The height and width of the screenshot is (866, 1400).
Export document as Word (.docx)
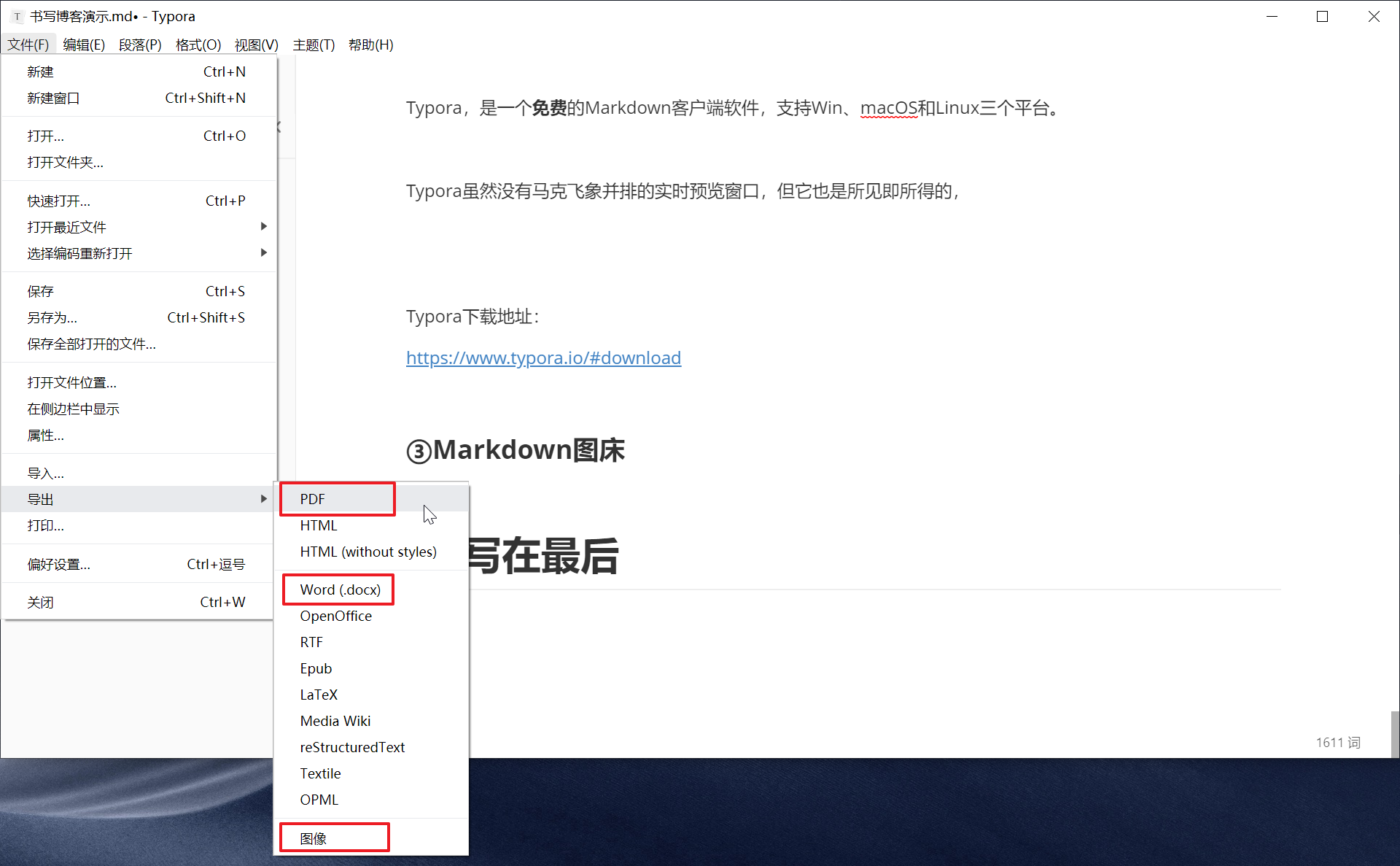[x=339, y=589]
